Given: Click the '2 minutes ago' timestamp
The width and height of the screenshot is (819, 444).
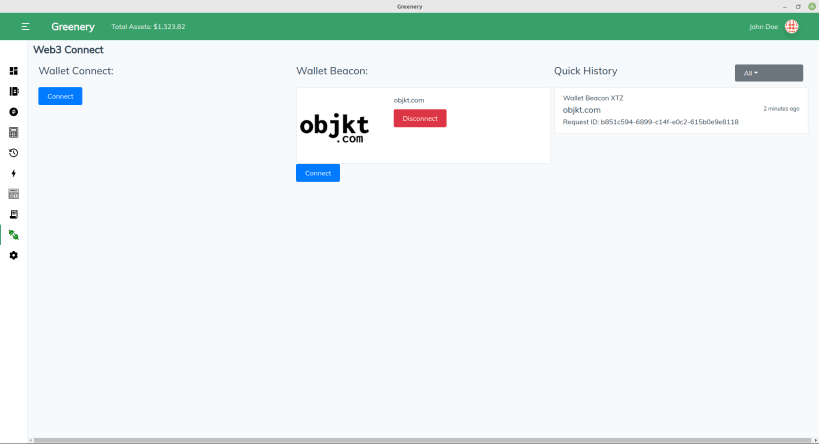Looking at the screenshot, I should tap(781, 109).
